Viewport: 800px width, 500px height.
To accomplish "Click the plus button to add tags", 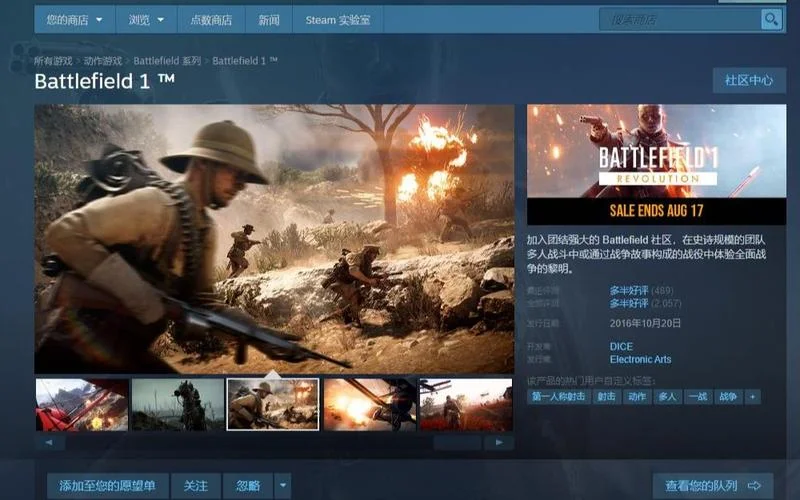I will (753, 396).
